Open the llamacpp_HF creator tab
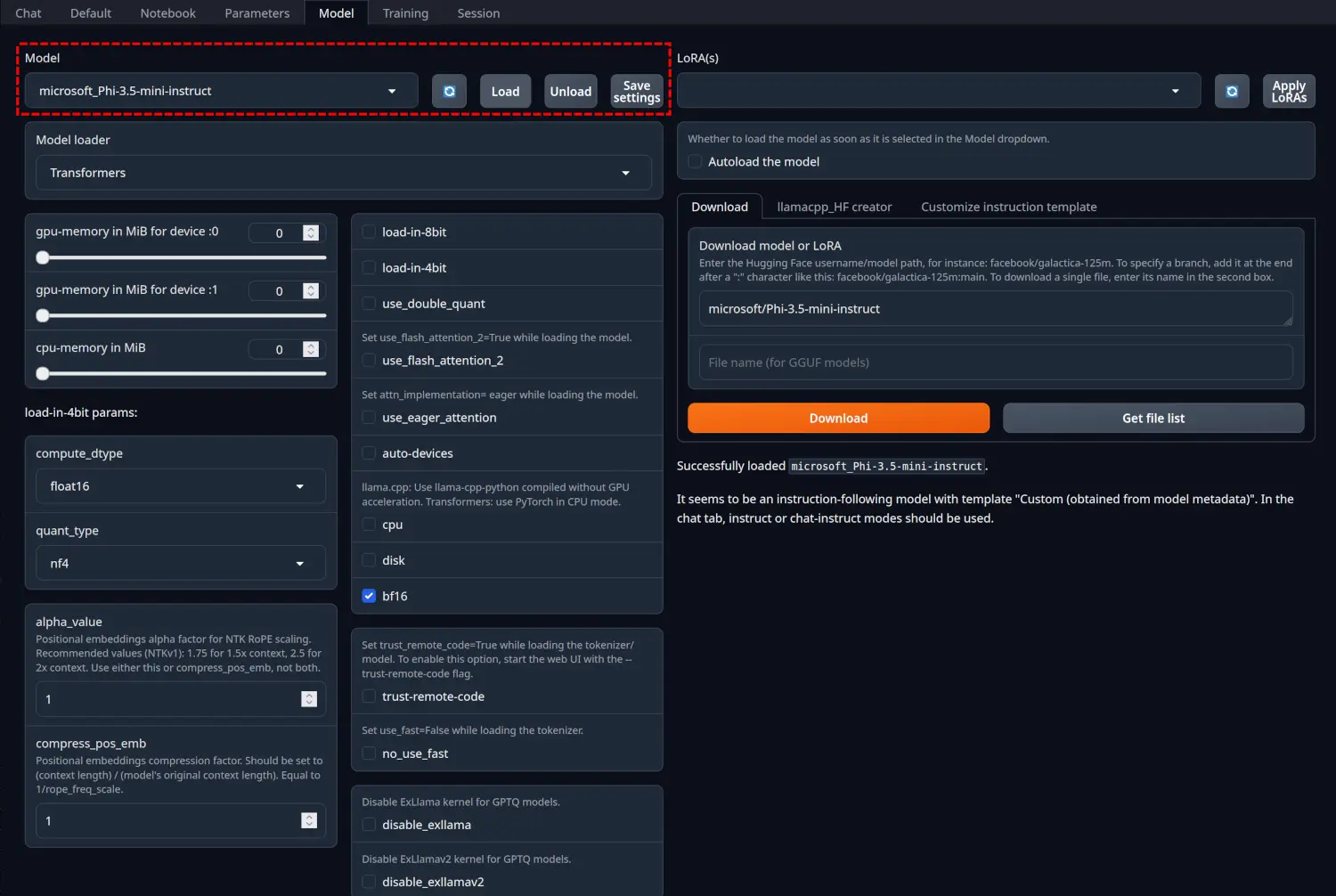This screenshot has width=1336, height=896. pyautogui.click(x=834, y=207)
